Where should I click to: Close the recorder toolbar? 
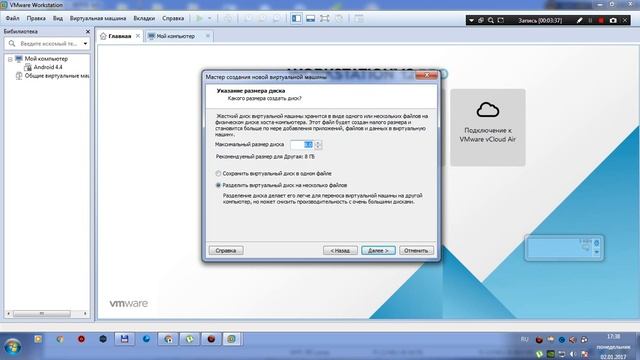625,20
